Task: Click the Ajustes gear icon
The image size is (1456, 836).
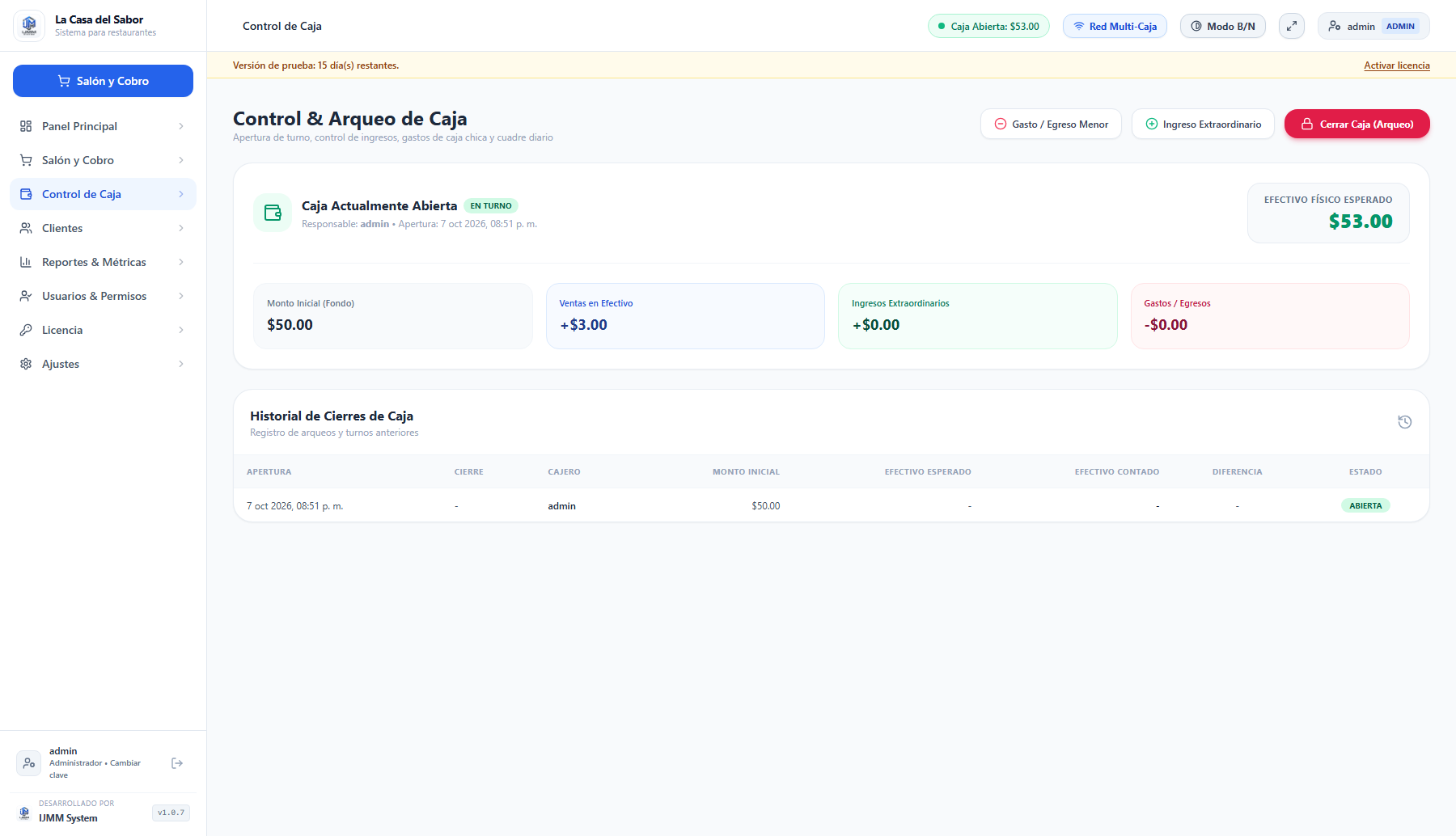Action: tap(26, 364)
